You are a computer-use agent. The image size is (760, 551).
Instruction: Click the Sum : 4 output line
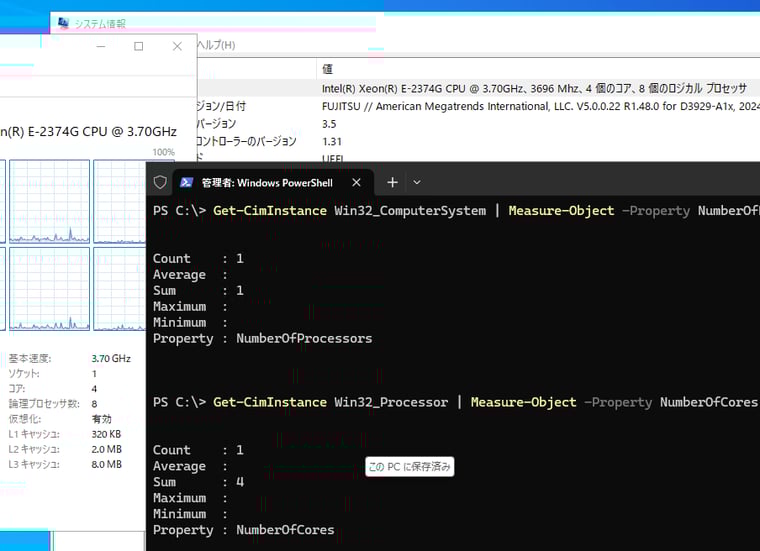tap(198, 482)
